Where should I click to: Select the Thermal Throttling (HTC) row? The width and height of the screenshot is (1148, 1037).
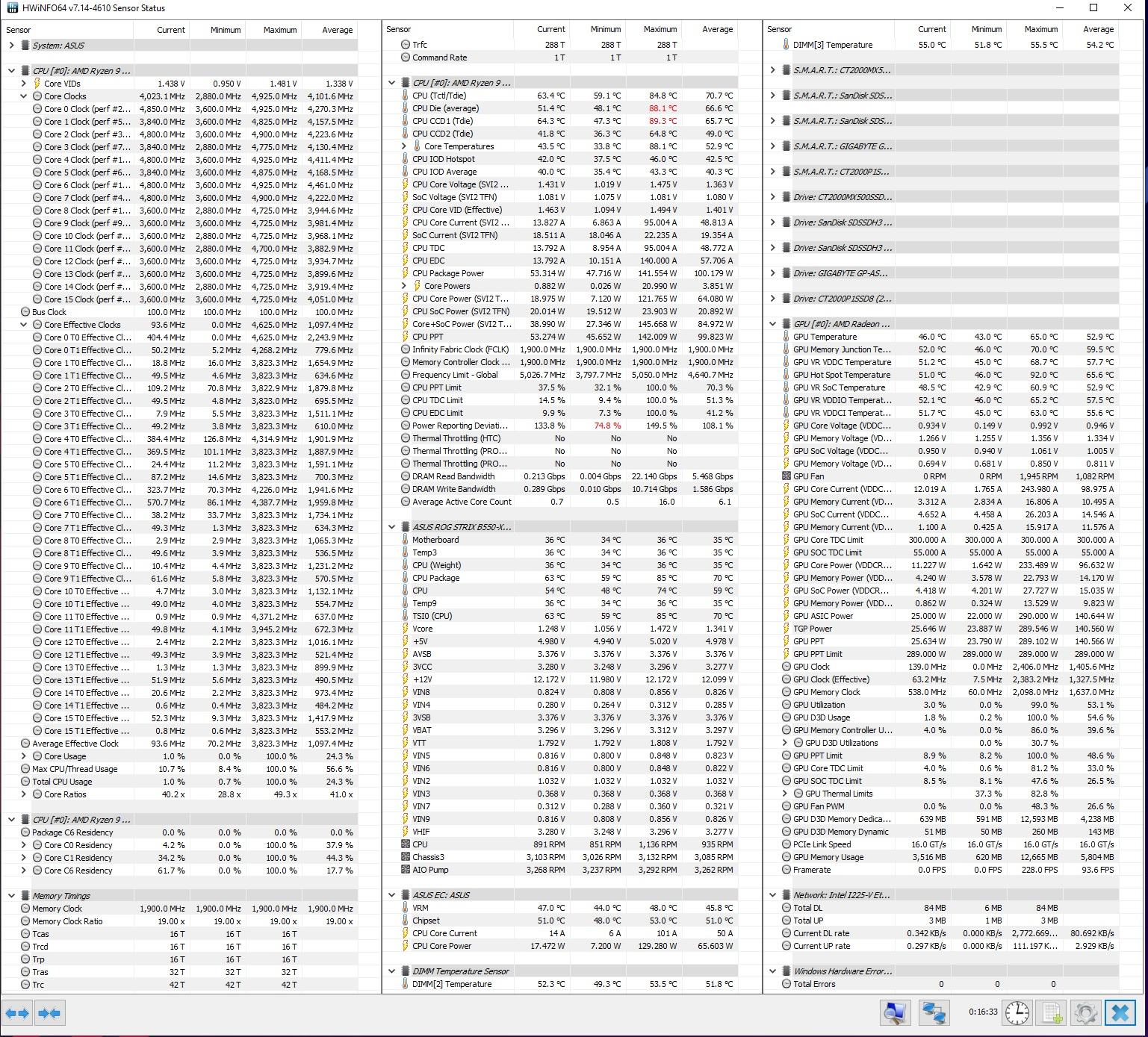pos(560,438)
